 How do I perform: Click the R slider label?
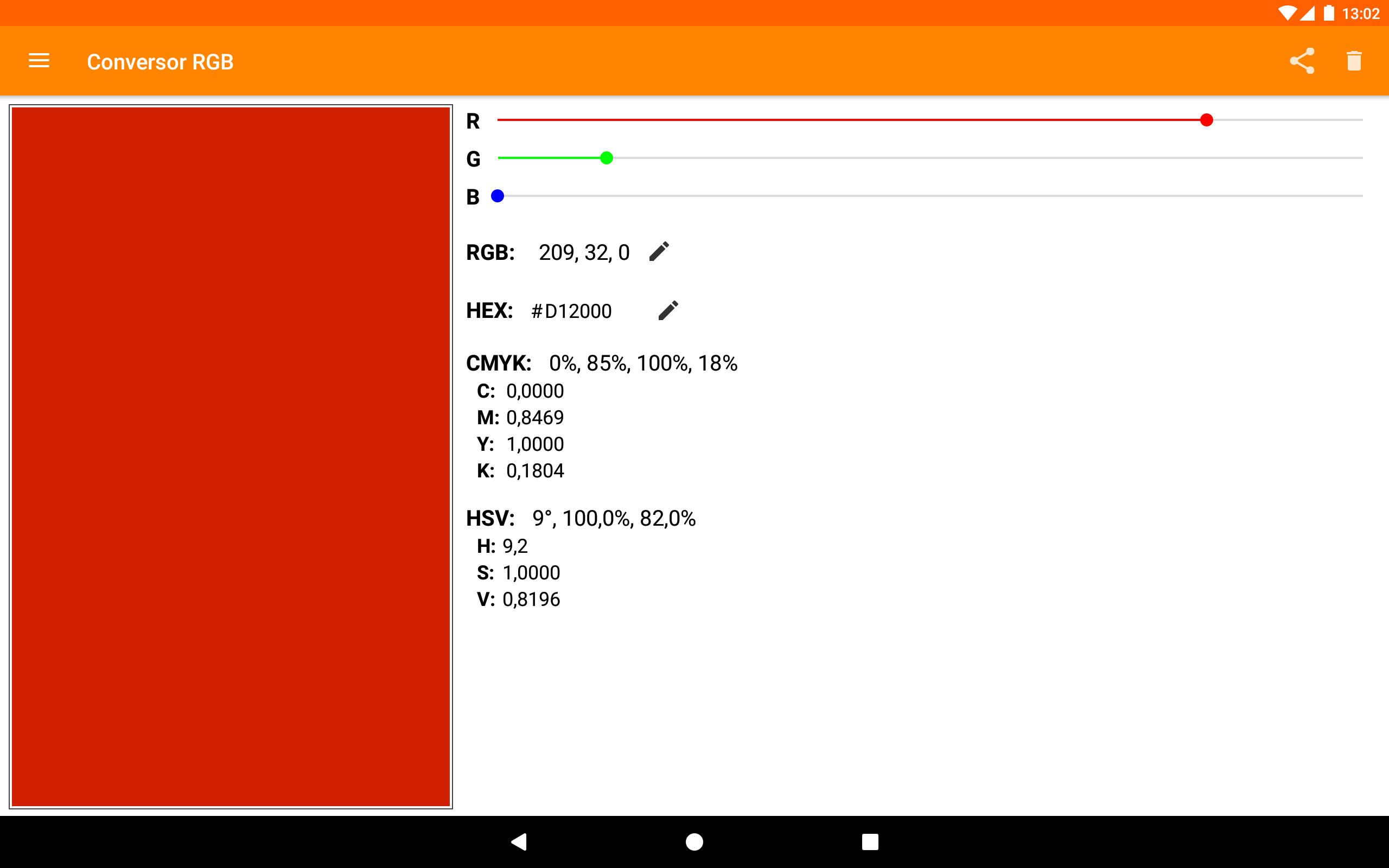pos(473,121)
